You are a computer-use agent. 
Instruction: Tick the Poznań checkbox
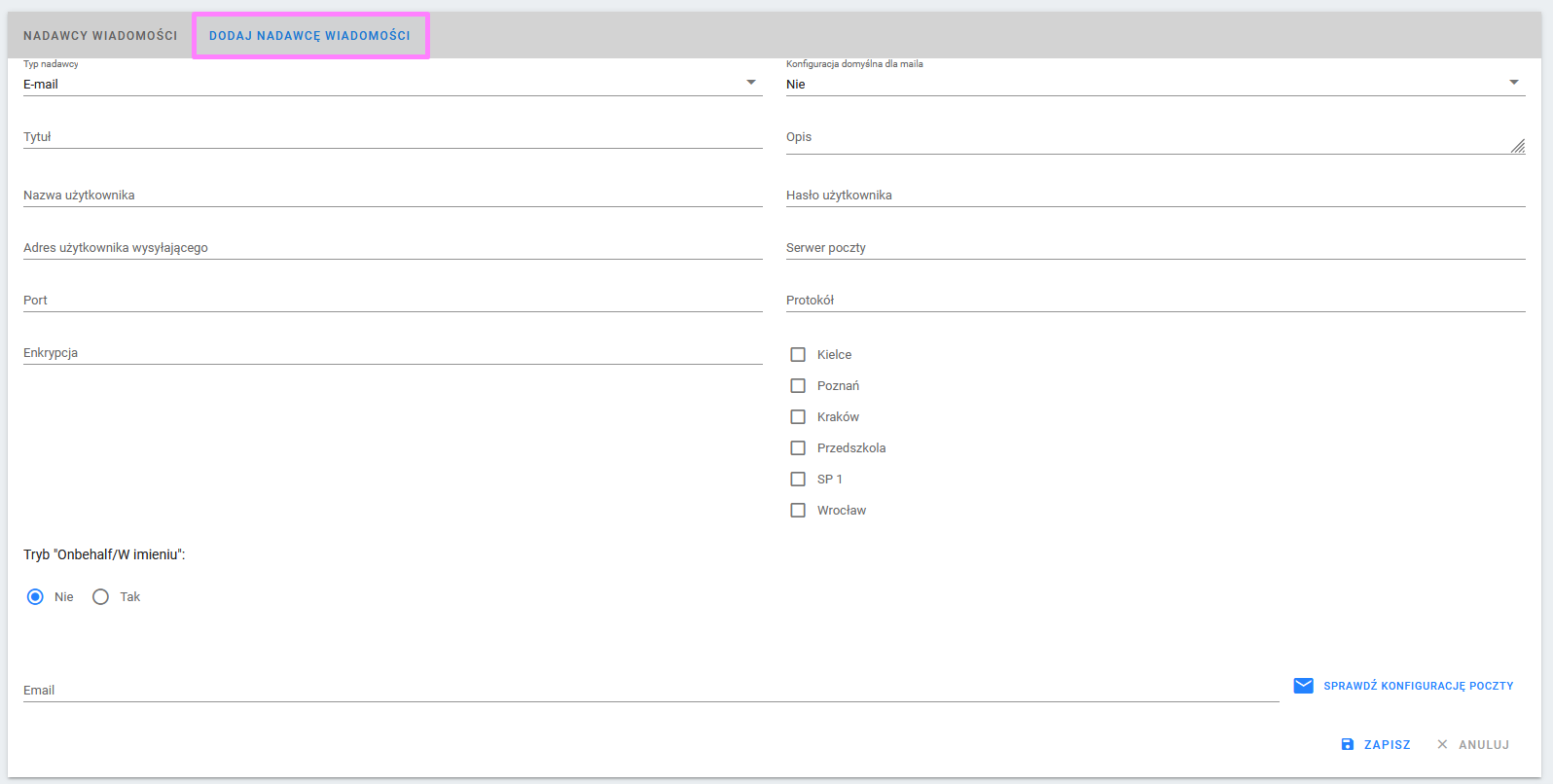798,386
